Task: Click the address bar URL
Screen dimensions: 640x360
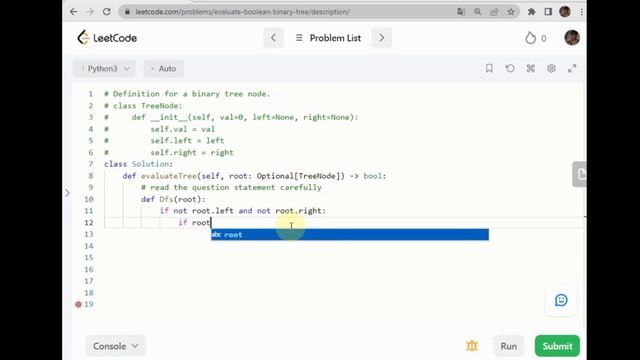Action: 242,12
